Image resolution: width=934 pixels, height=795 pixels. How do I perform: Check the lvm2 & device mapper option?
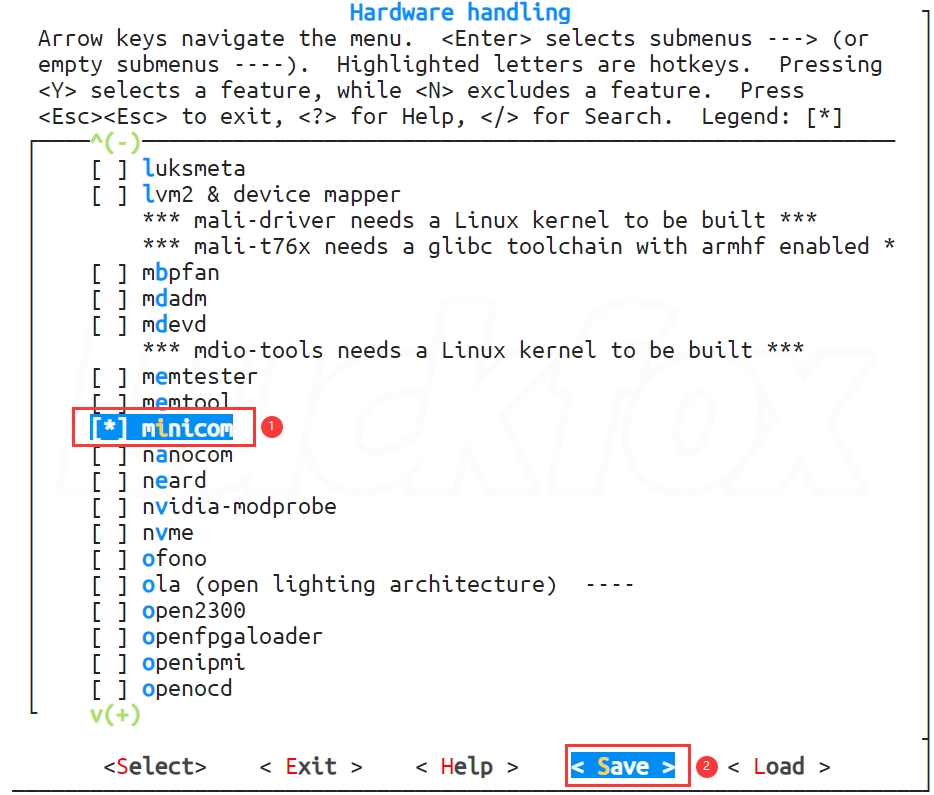(x=246, y=195)
